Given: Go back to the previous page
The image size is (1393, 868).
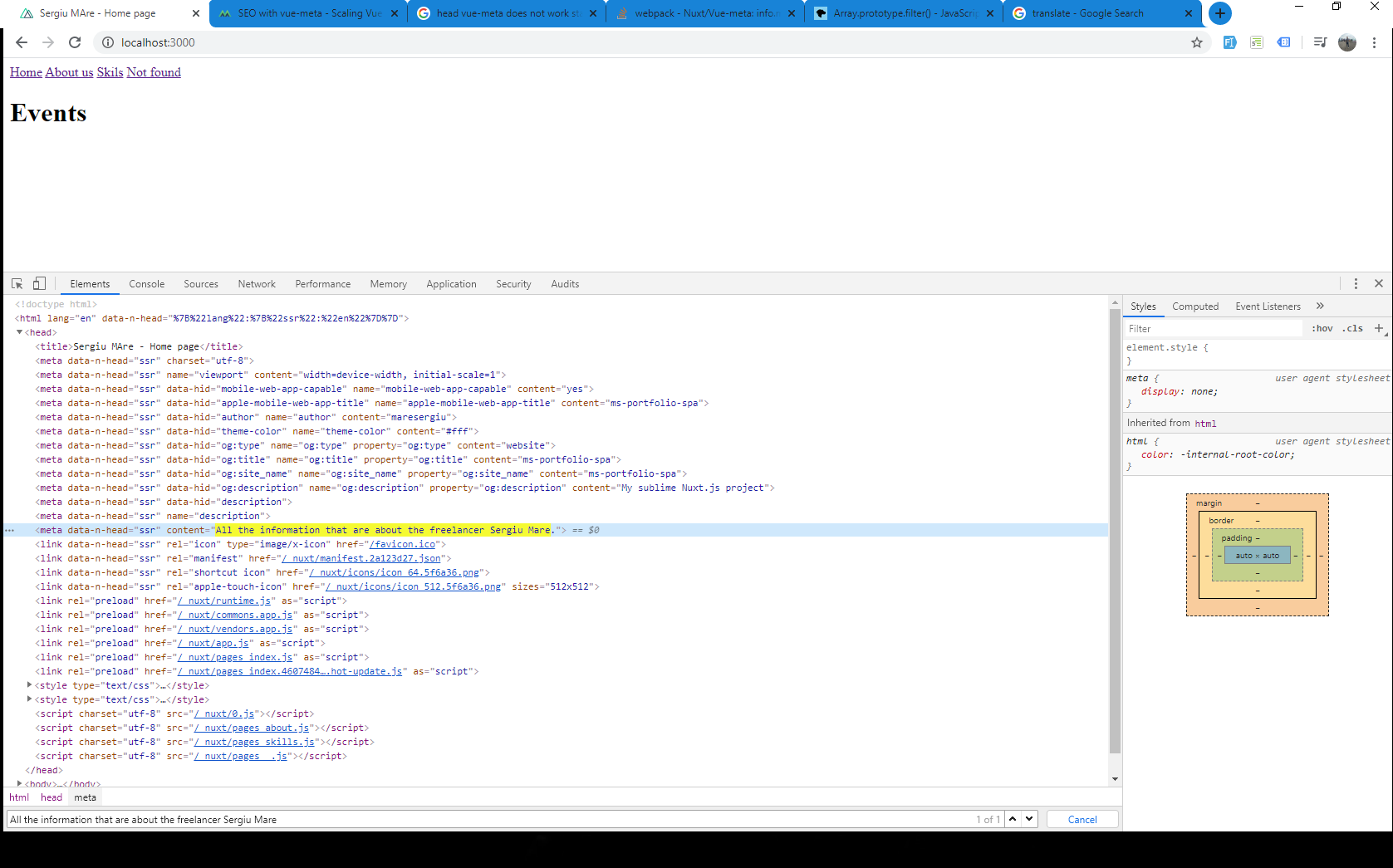Looking at the screenshot, I should (22, 42).
